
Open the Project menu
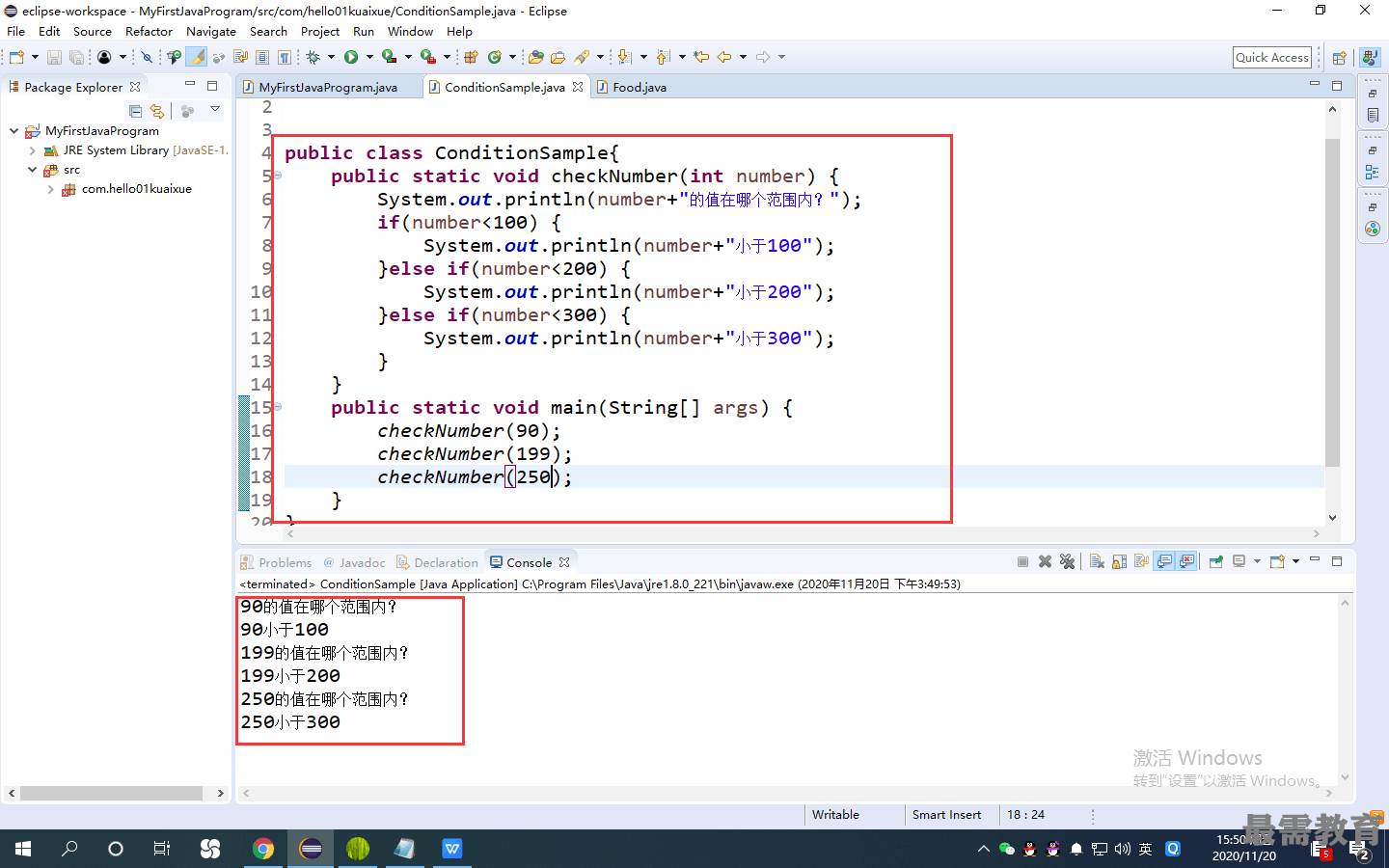320,32
